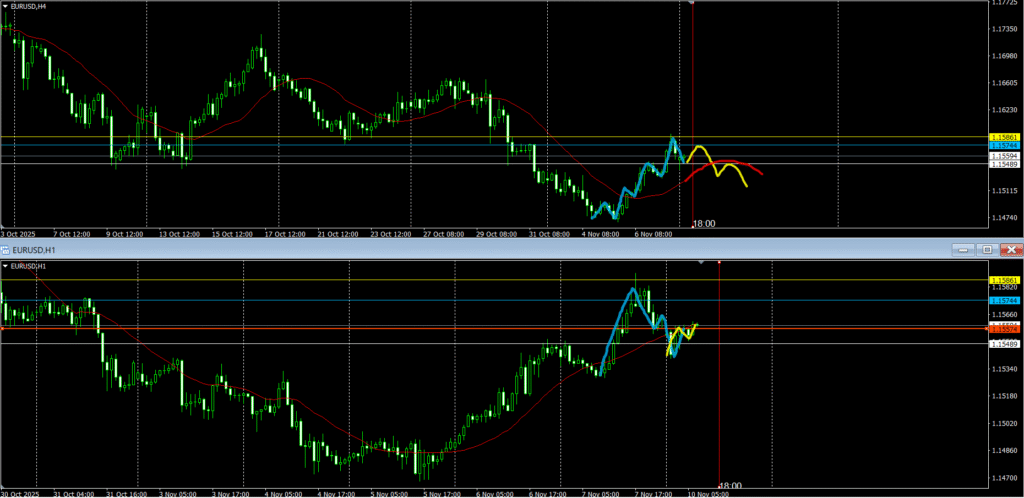Select the yellow 1.15861 price label on H4 chart
Screen dimensions: 1024x498
[1003, 136]
